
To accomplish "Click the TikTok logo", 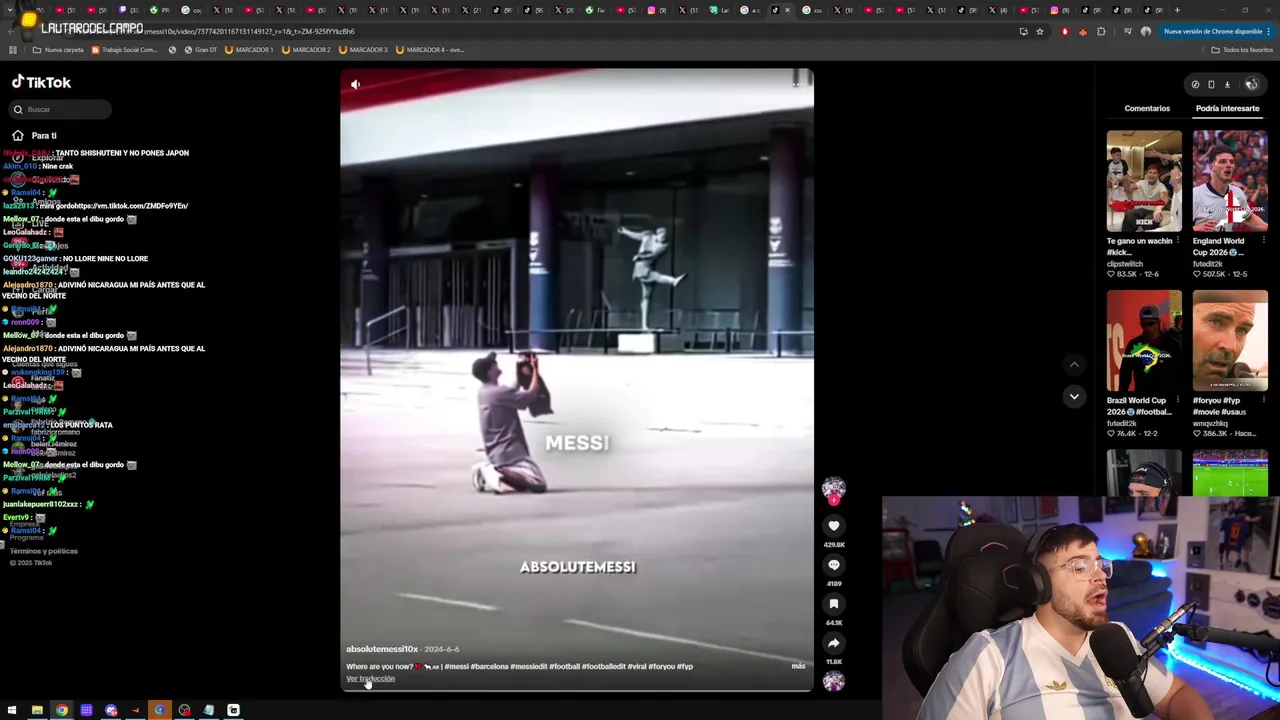I will (x=41, y=82).
